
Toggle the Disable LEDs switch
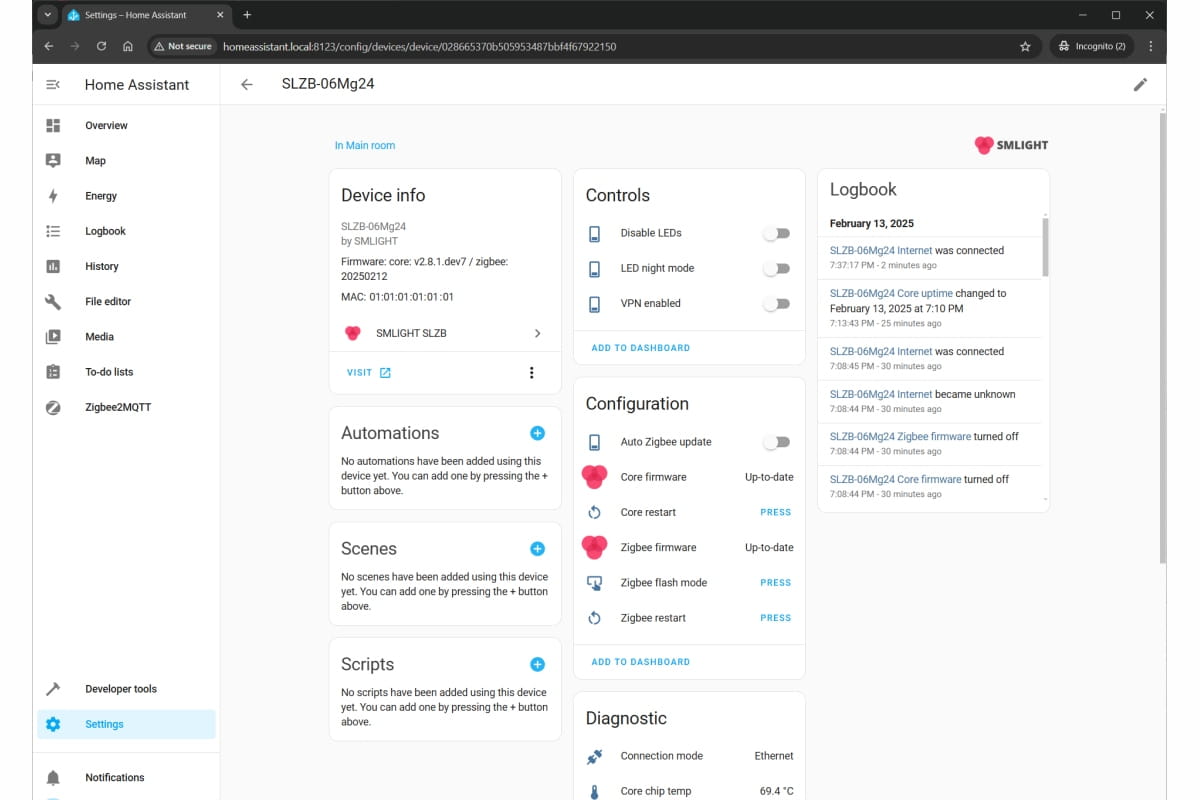pos(776,233)
